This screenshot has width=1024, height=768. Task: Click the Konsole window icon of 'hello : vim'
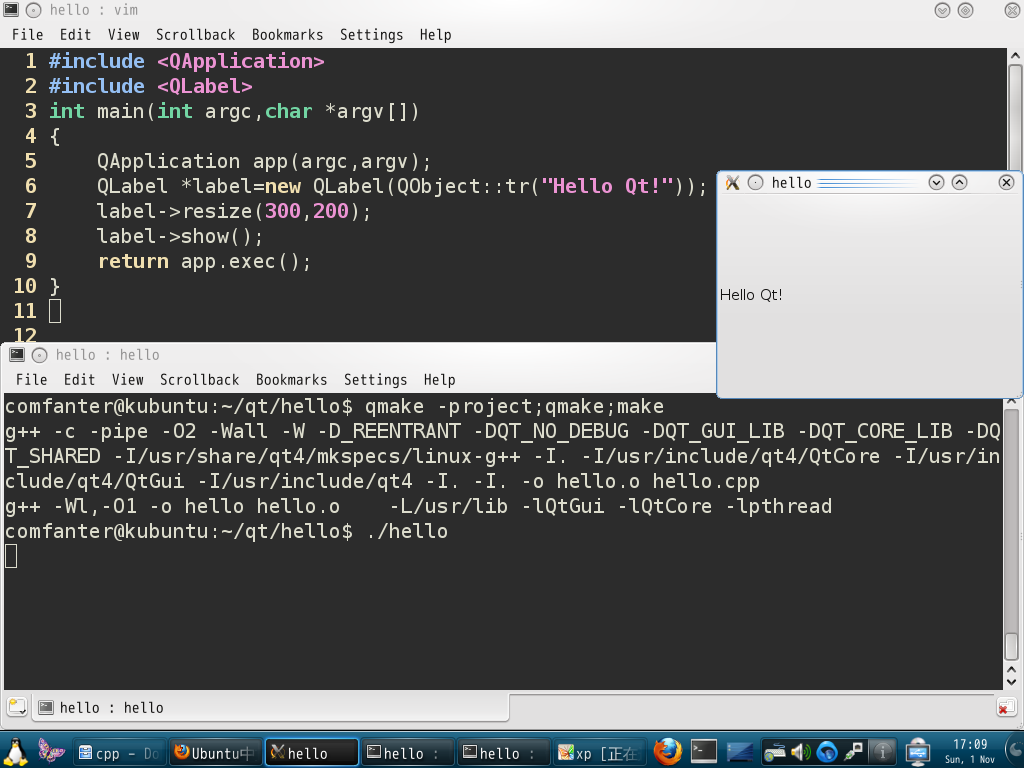10,10
